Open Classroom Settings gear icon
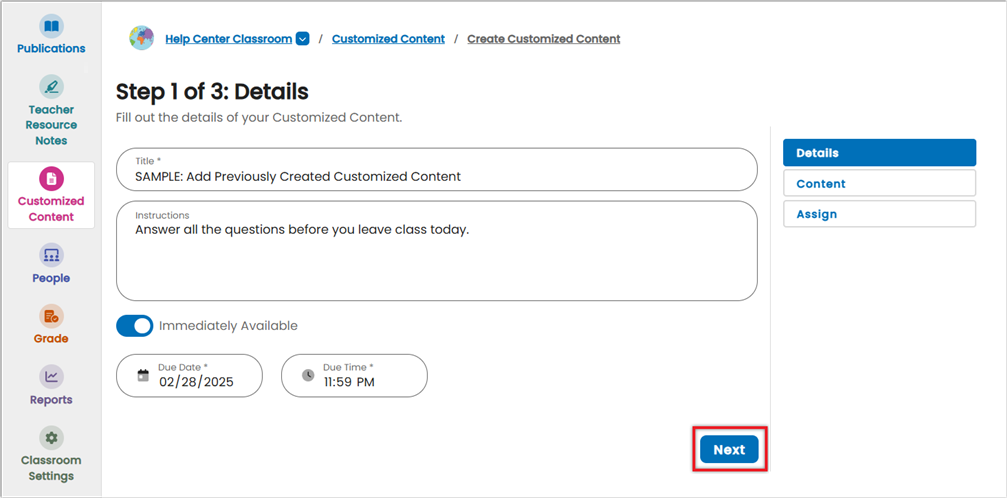The width and height of the screenshot is (1008, 499). click(x=51, y=438)
